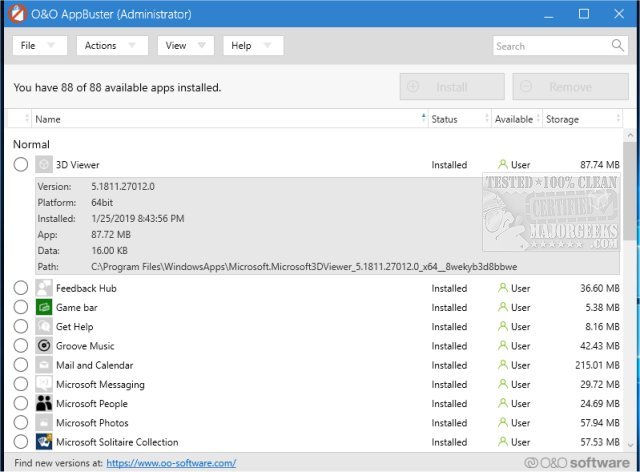Click the green Game bar icon
The height and width of the screenshot is (472, 640).
tap(44, 308)
